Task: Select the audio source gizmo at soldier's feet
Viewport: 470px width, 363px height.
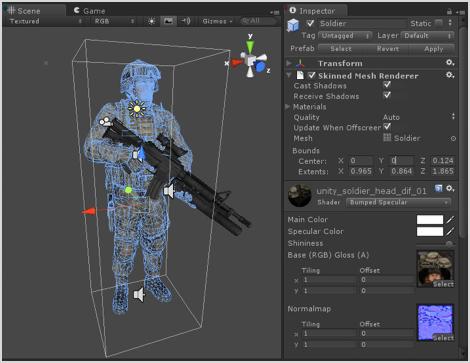Action: [x=139, y=295]
